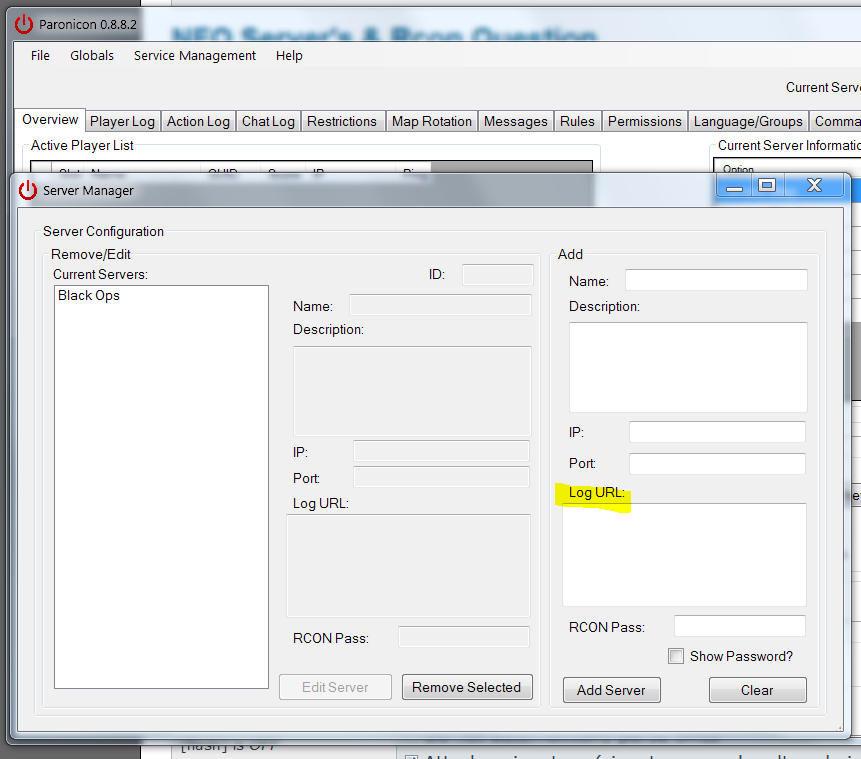Open the Globals menu
The height and width of the screenshot is (759, 861).
[92, 56]
